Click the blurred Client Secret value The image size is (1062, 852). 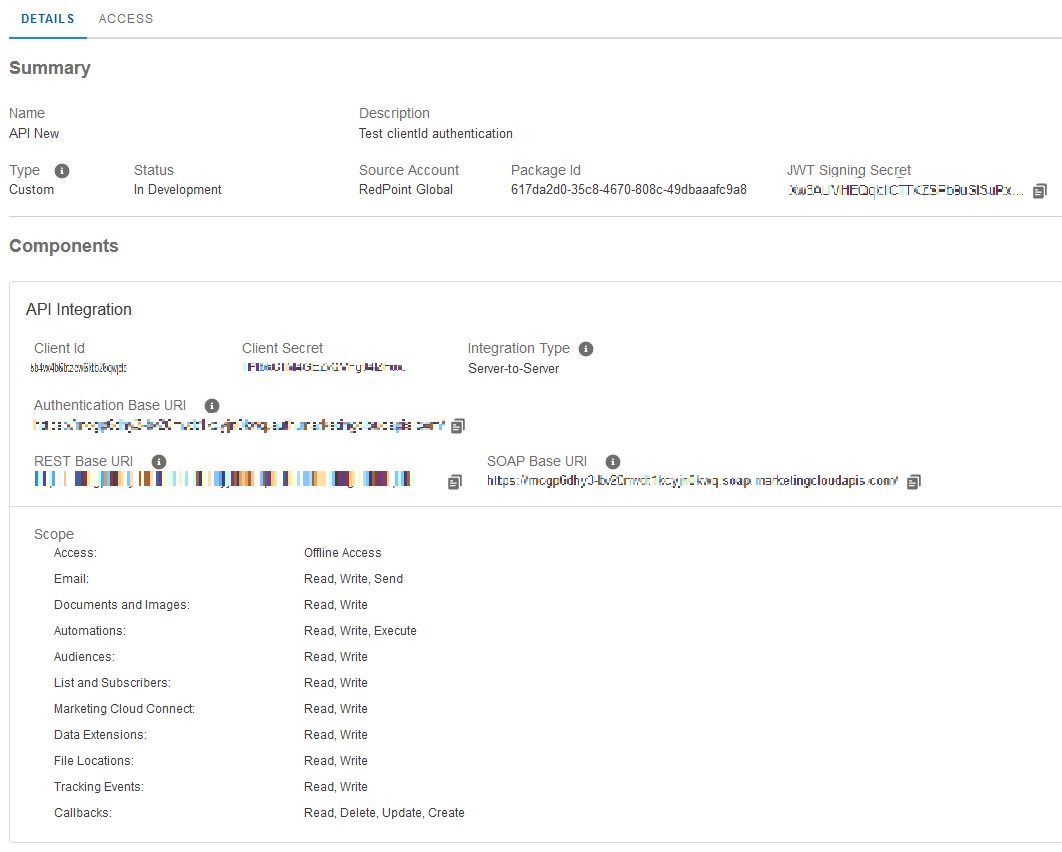pyautogui.click(x=323, y=368)
